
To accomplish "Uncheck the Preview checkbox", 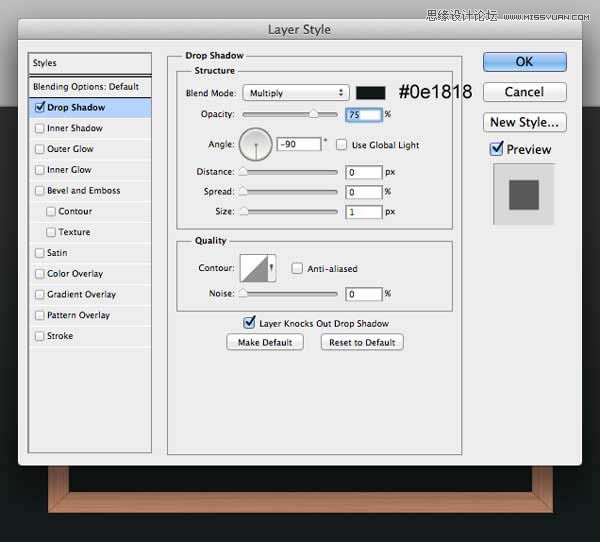I will coord(497,149).
